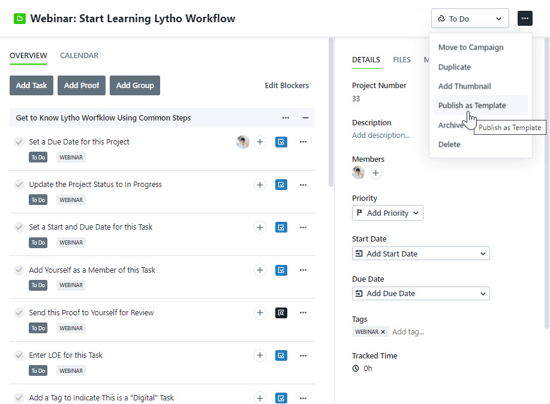Open the three-dot menu for Enter LOE for this Task
This screenshot has width=550, height=404.
(303, 355)
